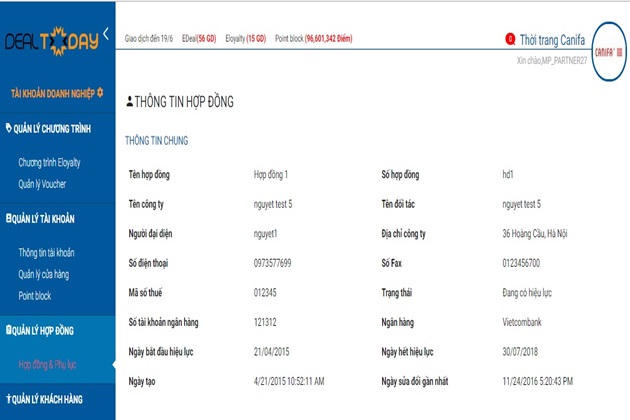The height and width of the screenshot is (420, 630).
Task: Click the tag icon of Quản lý chương trình
Action: tap(9, 128)
